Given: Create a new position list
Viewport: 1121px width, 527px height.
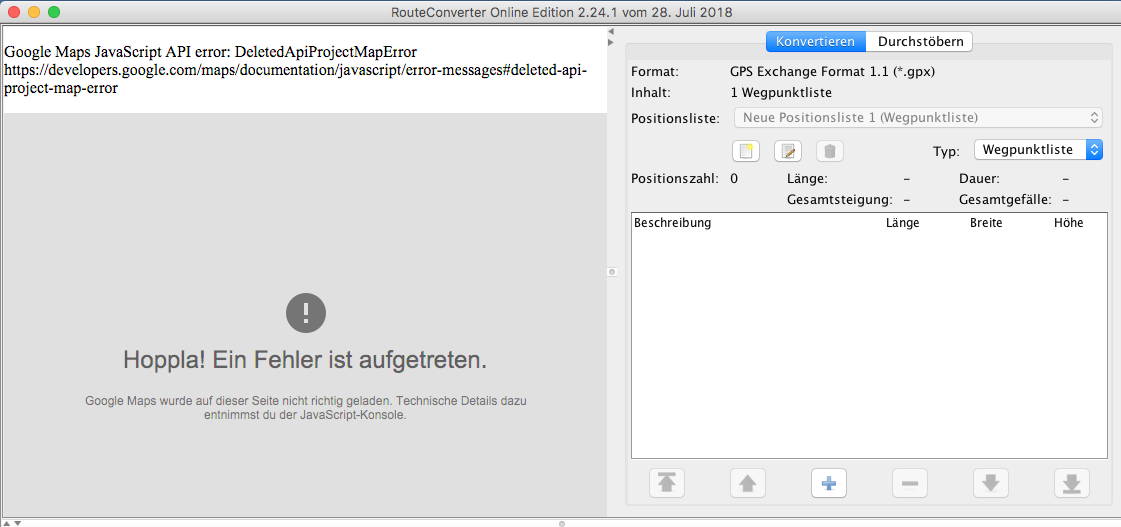Looking at the screenshot, I should coord(746,151).
